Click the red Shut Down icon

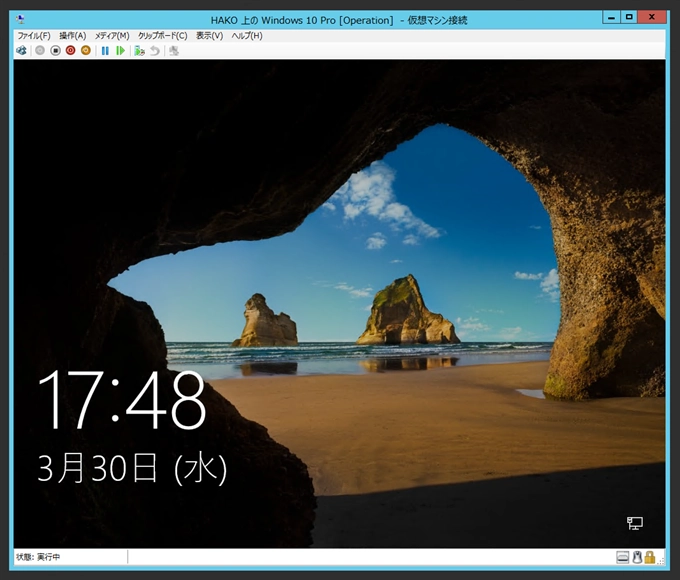70,51
